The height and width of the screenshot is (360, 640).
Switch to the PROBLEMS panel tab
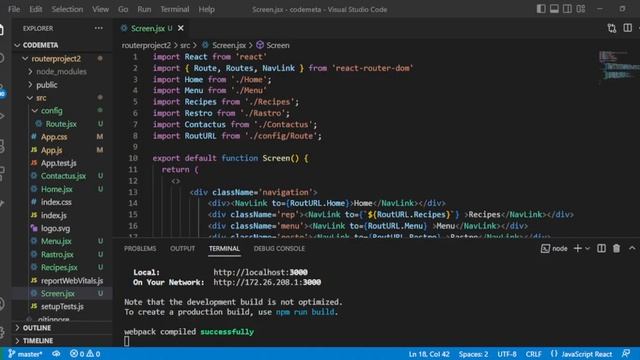[140, 249]
